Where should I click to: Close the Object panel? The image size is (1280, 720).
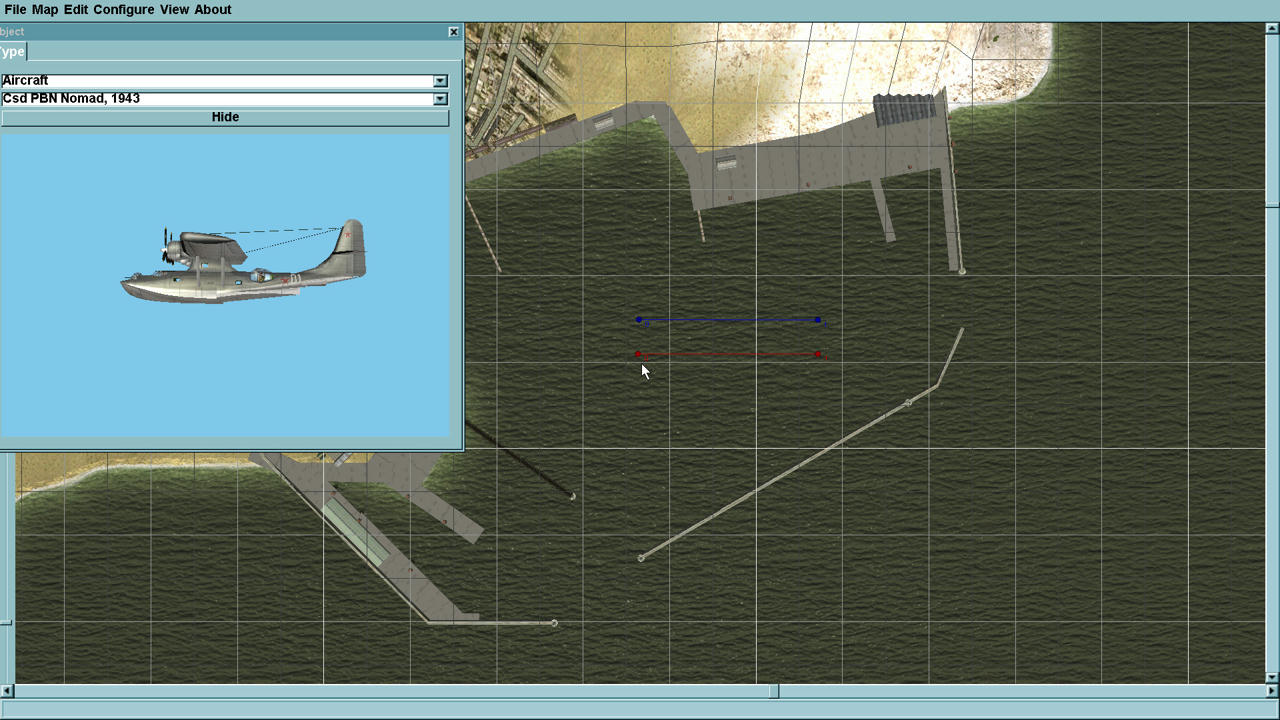453,32
